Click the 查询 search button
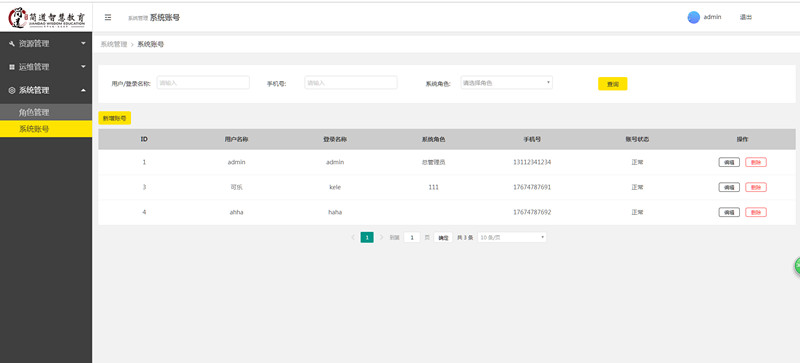The image size is (800, 363). point(612,84)
